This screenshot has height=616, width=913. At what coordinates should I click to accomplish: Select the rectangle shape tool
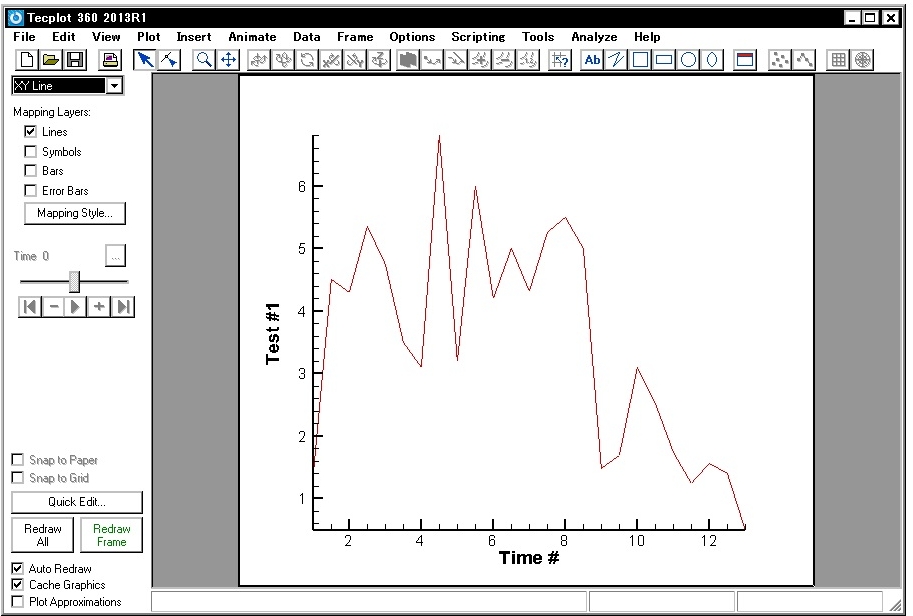coord(664,59)
